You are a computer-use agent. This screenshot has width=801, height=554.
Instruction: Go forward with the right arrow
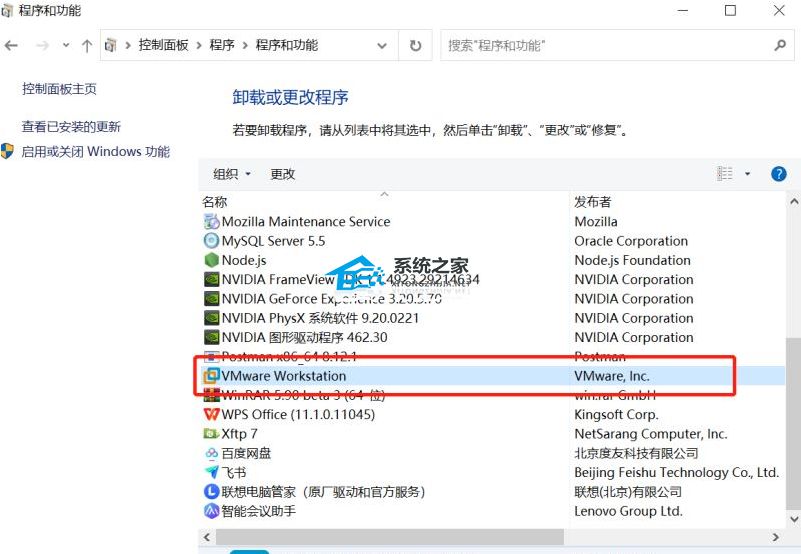(x=42, y=45)
